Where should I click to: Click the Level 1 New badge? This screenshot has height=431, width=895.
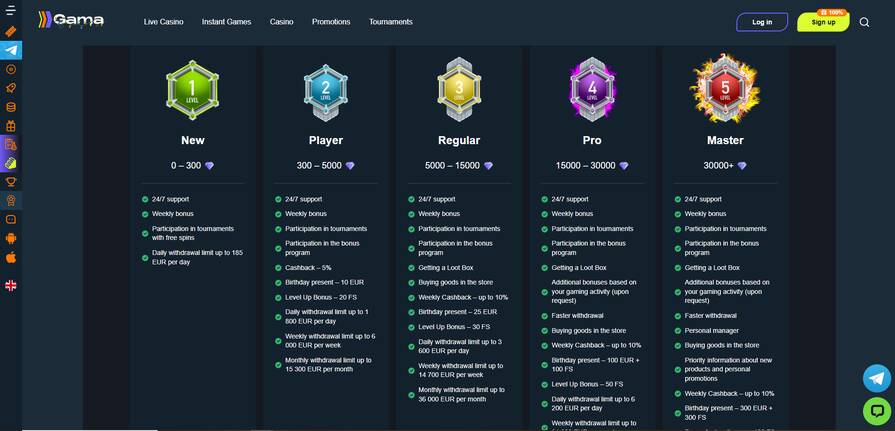(x=192, y=90)
